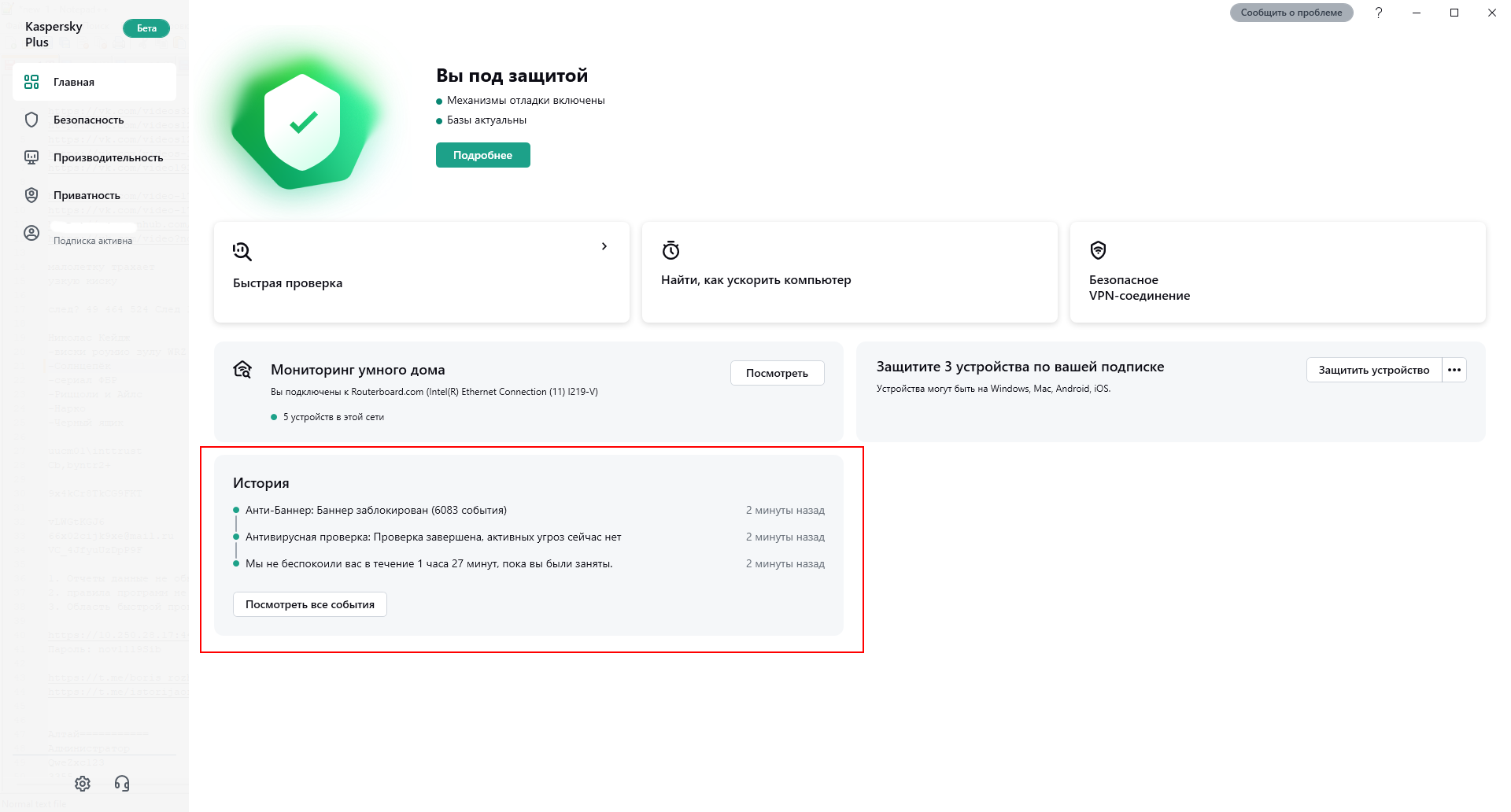
Task: Open the Приватность section
Action: tap(94, 195)
